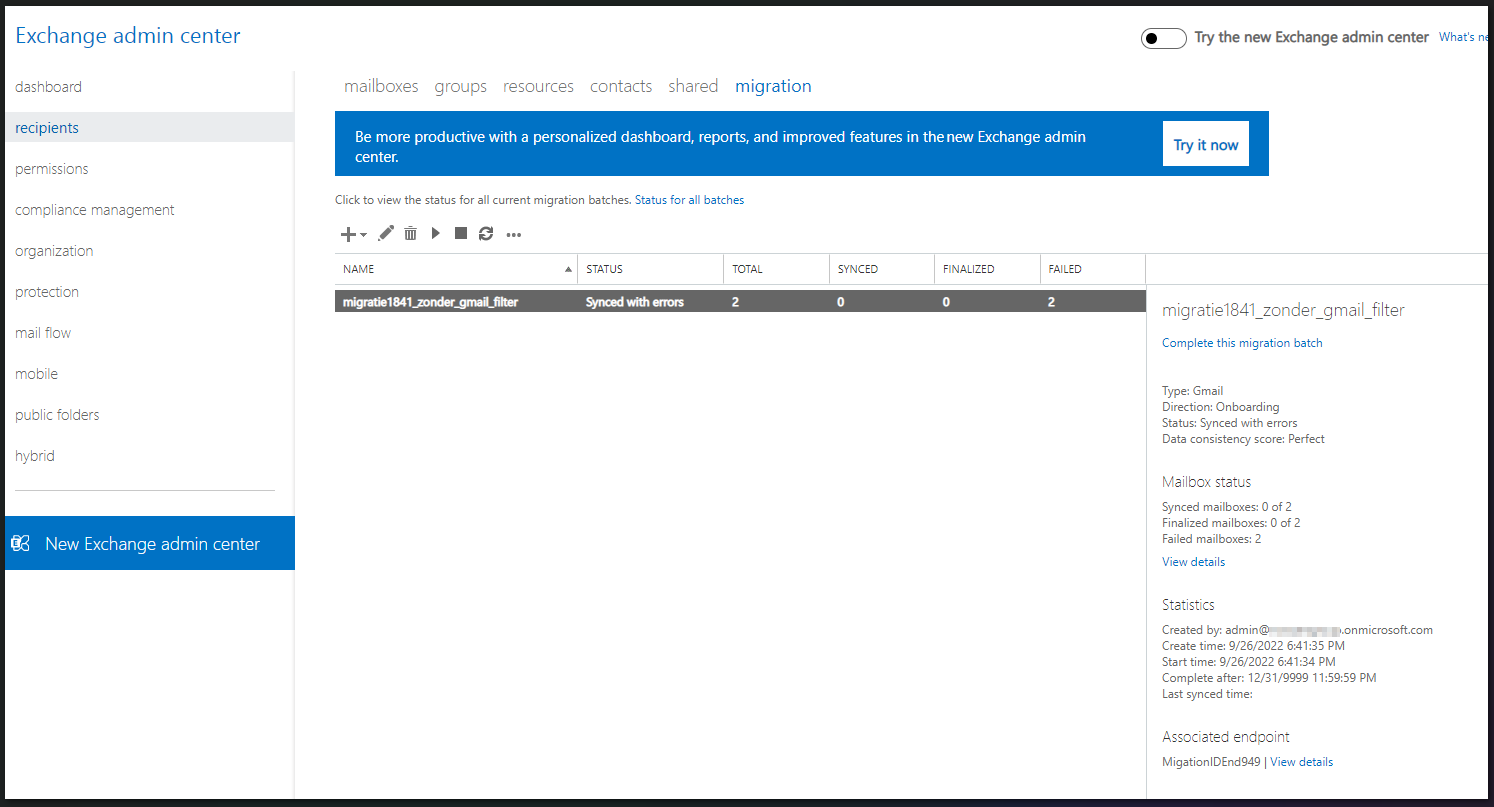Click the Delete trash can icon
The width and height of the screenshot is (1494, 807).
point(411,233)
